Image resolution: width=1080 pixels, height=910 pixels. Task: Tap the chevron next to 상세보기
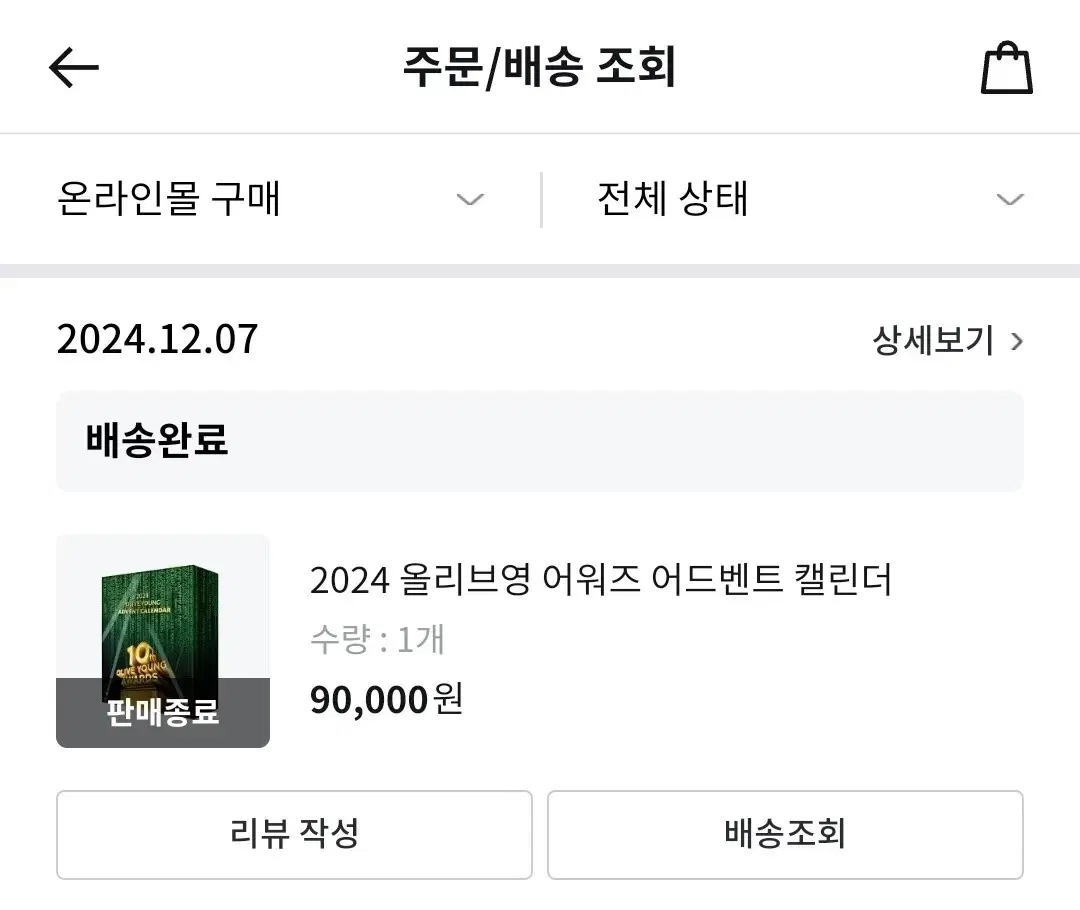coord(1017,341)
